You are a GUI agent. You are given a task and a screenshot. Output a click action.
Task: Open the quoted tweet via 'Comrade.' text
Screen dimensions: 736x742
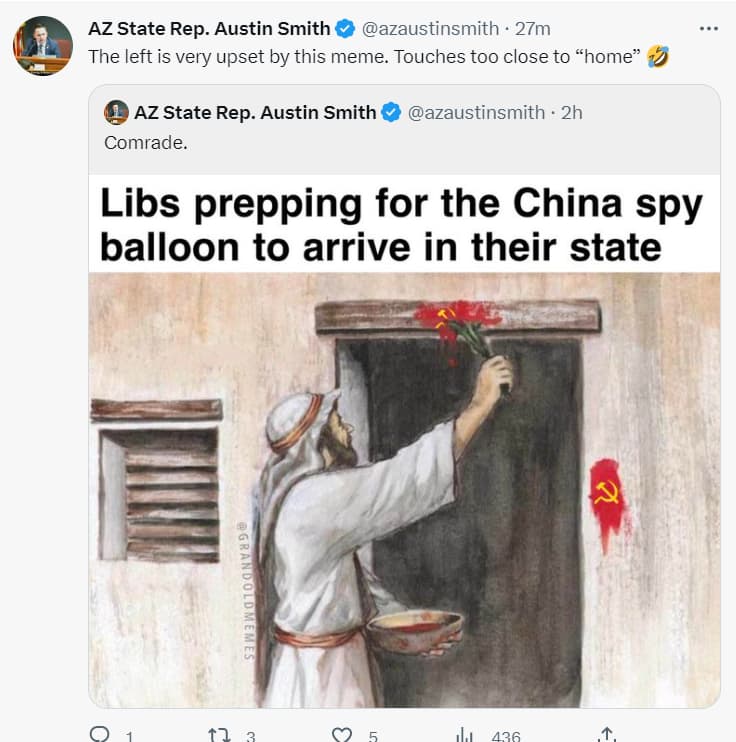(x=146, y=143)
